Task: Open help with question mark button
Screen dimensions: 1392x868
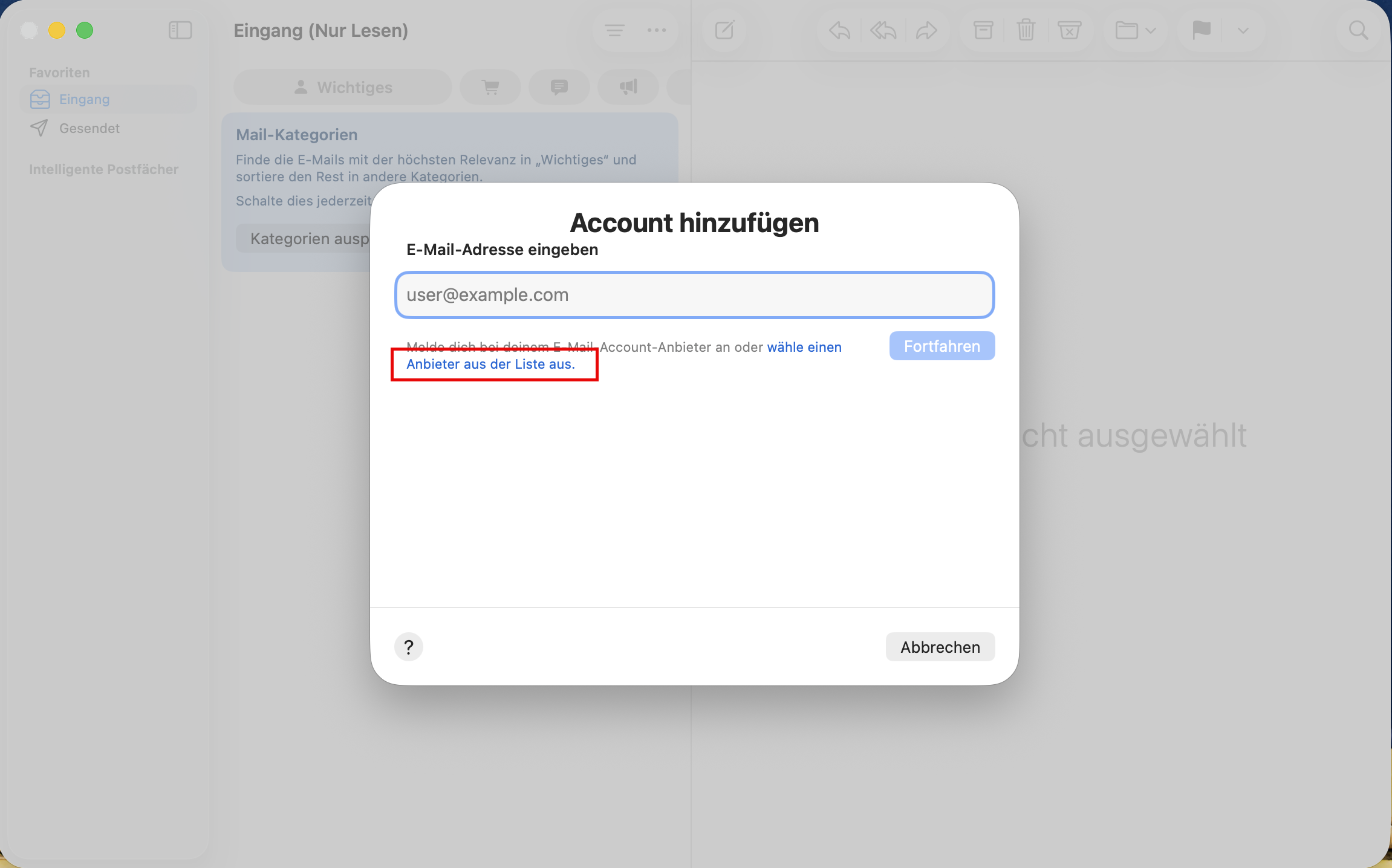Action: pos(409,647)
